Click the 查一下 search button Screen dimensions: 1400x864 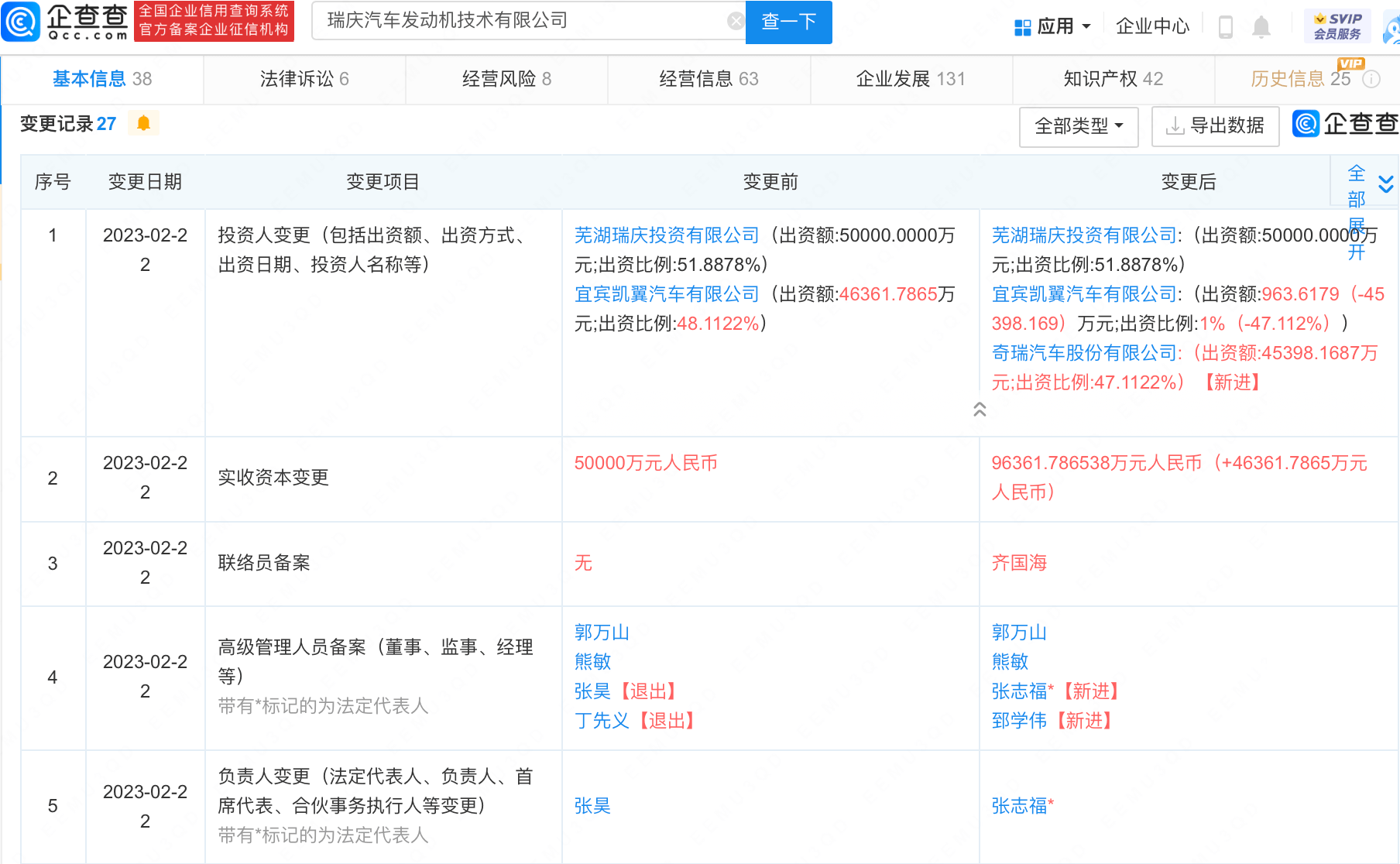pyautogui.click(x=788, y=22)
